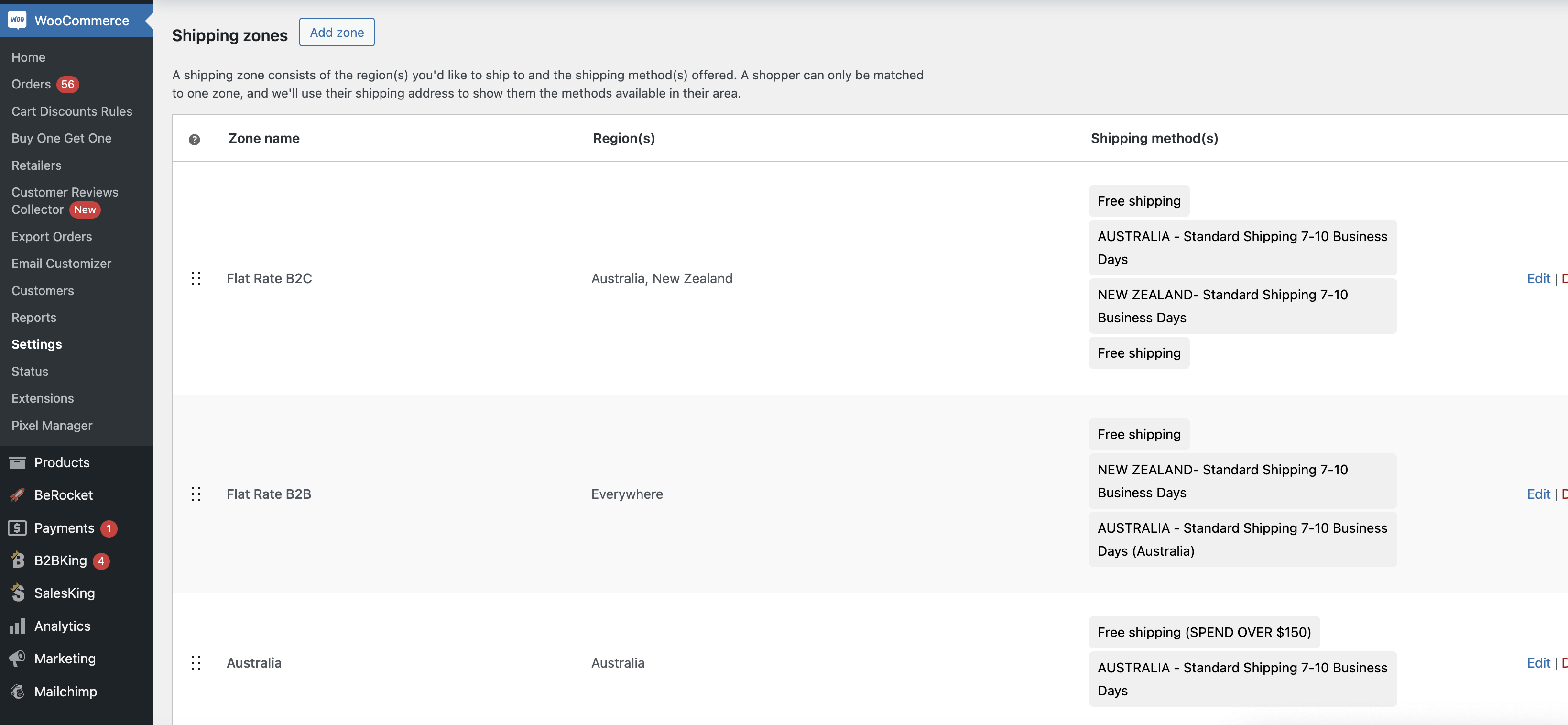Select Settings in WooCommerce submenu

coord(36,344)
